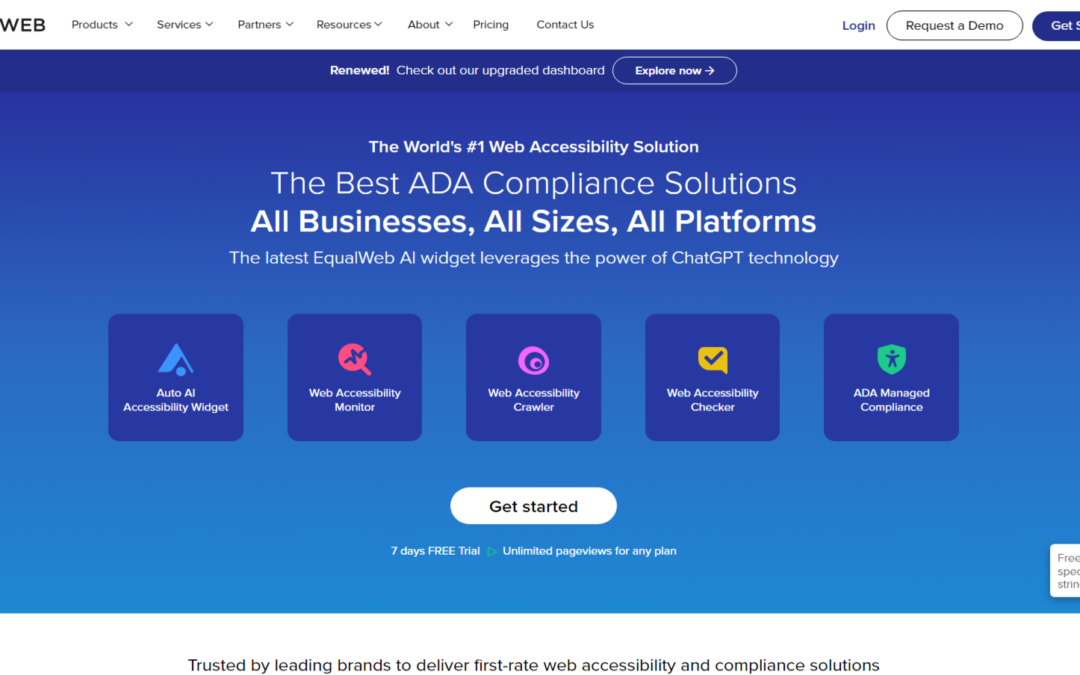The image size is (1080, 675).
Task: Expand the Partners dropdown chevron
Action: [x=290, y=24]
